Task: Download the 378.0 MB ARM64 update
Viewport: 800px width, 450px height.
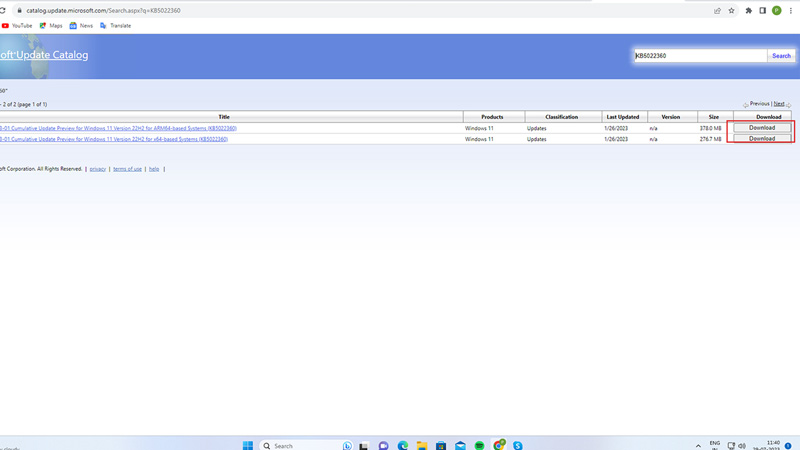Action: click(762, 128)
